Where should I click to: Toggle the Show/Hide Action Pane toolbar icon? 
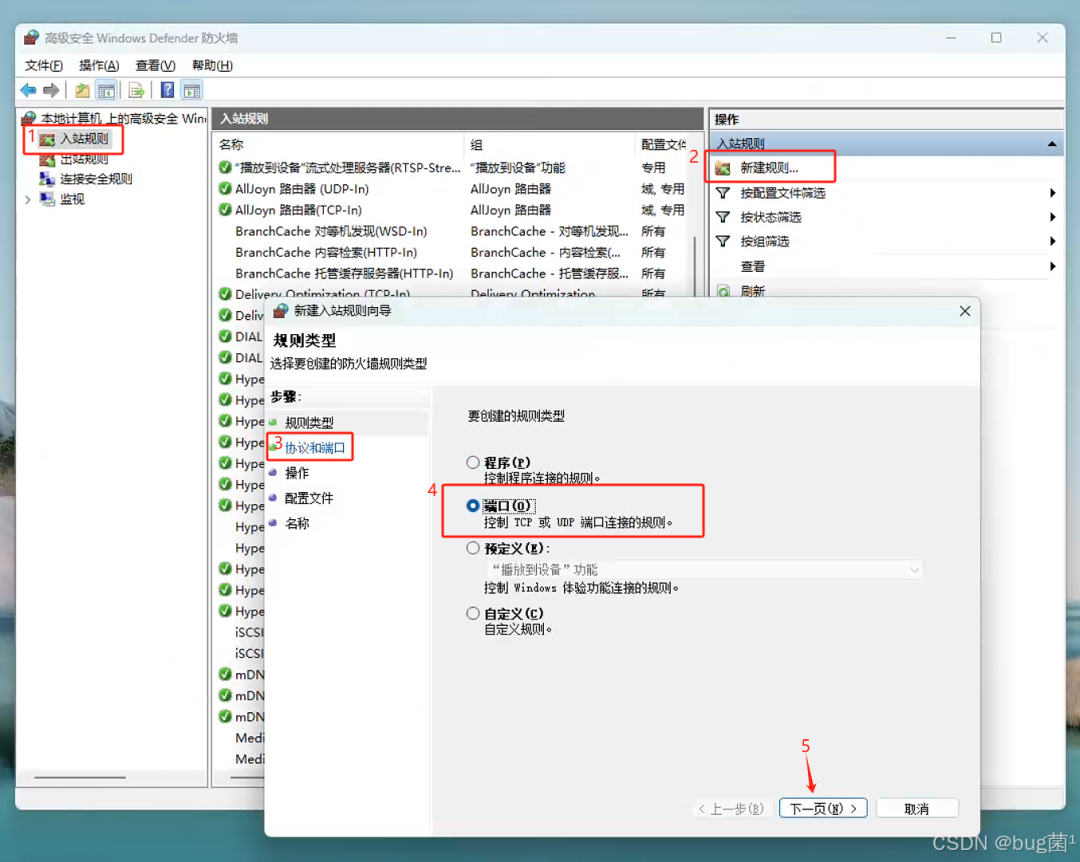[x=191, y=90]
